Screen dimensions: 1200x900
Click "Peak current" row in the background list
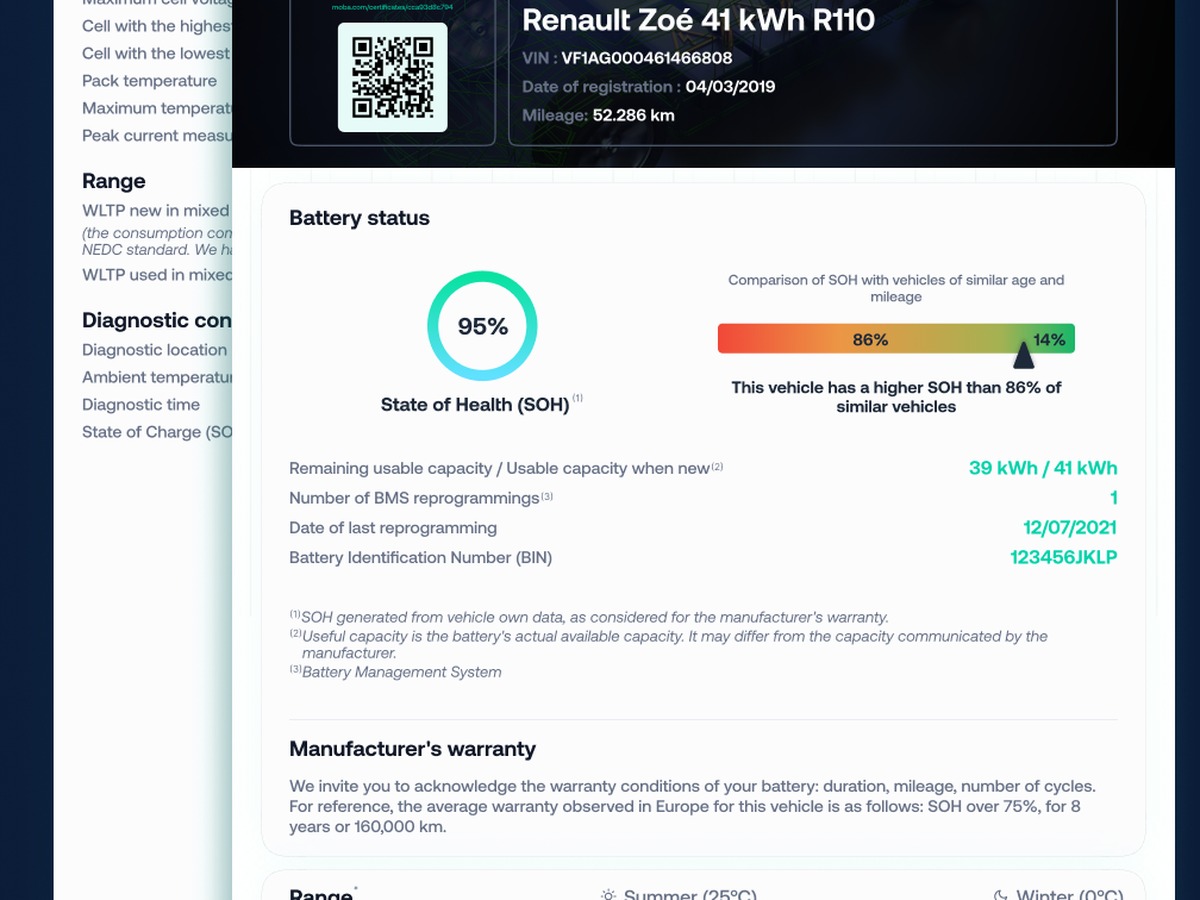click(x=157, y=136)
